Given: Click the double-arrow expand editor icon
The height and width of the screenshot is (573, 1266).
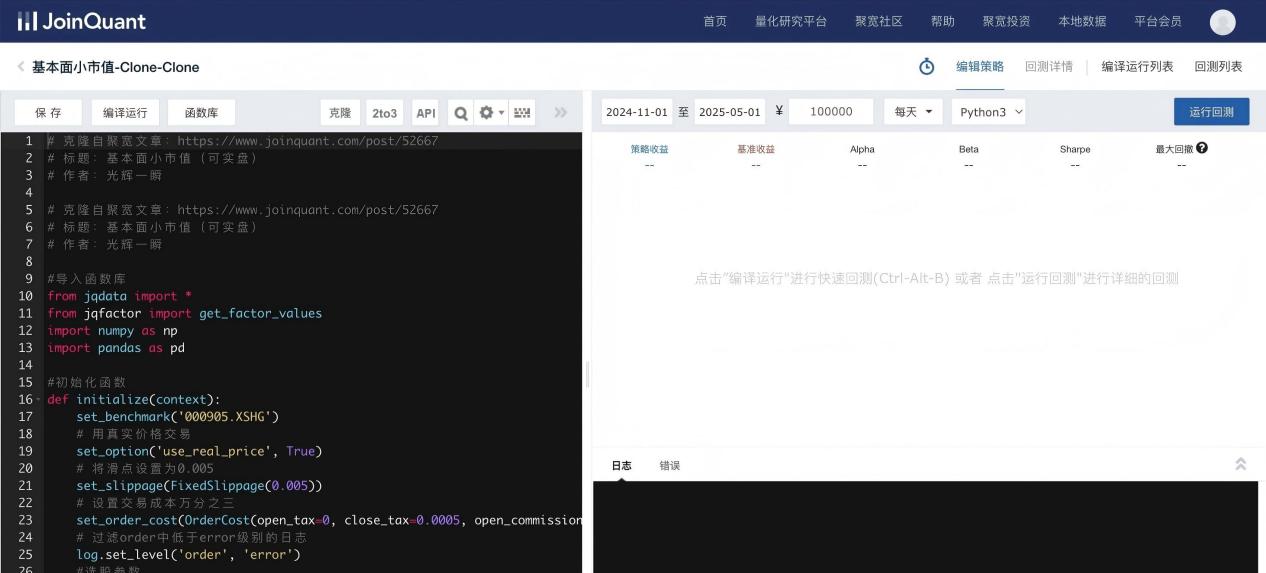Looking at the screenshot, I should pyautogui.click(x=560, y=113).
